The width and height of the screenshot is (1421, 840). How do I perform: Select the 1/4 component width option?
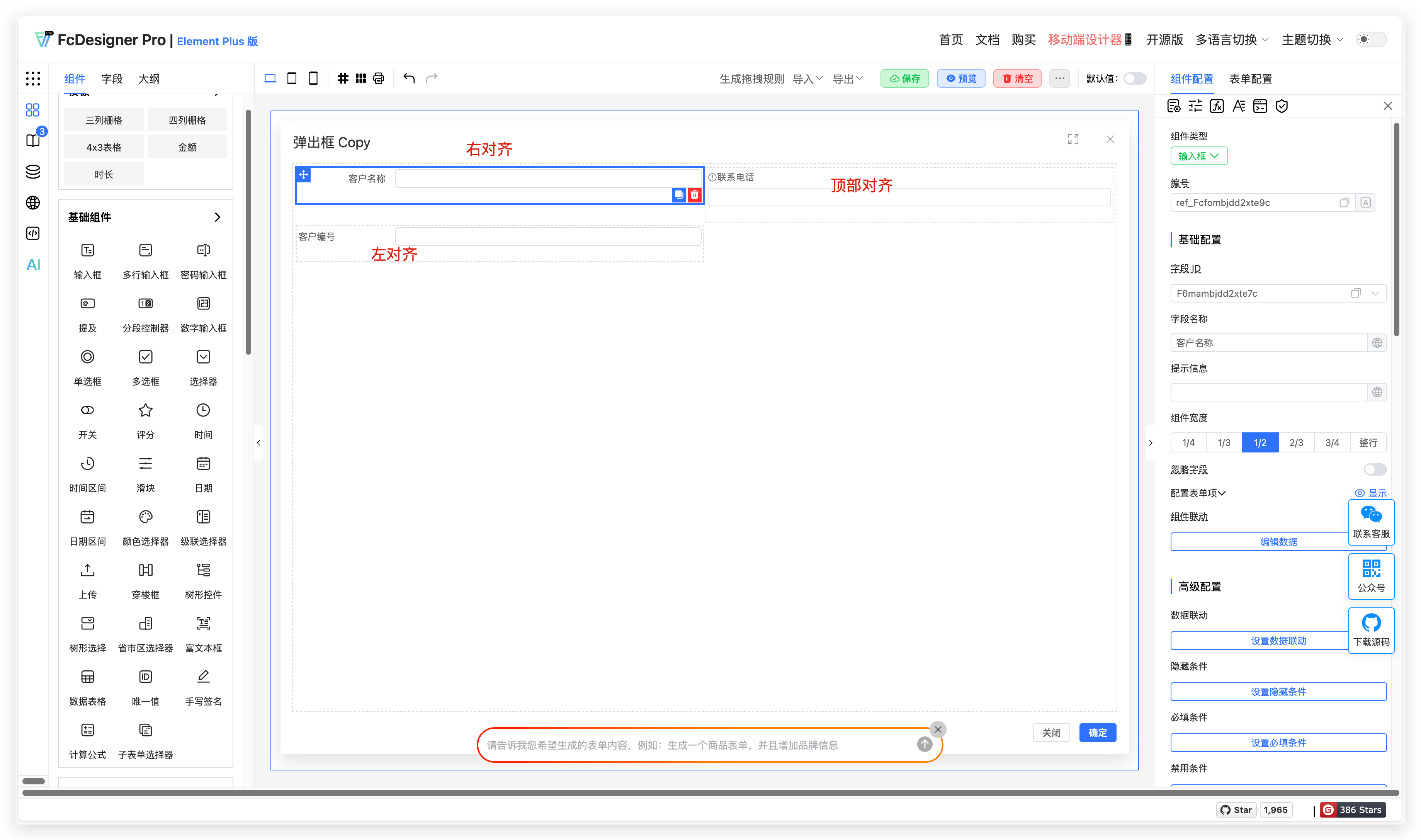(x=1188, y=442)
